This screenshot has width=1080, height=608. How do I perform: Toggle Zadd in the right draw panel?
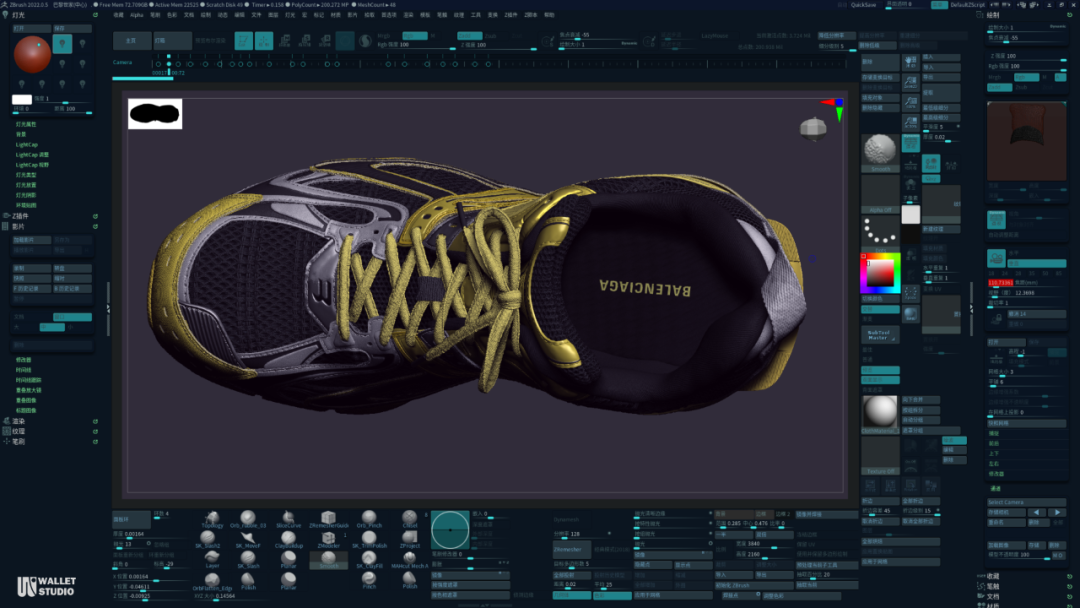tap(999, 87)
